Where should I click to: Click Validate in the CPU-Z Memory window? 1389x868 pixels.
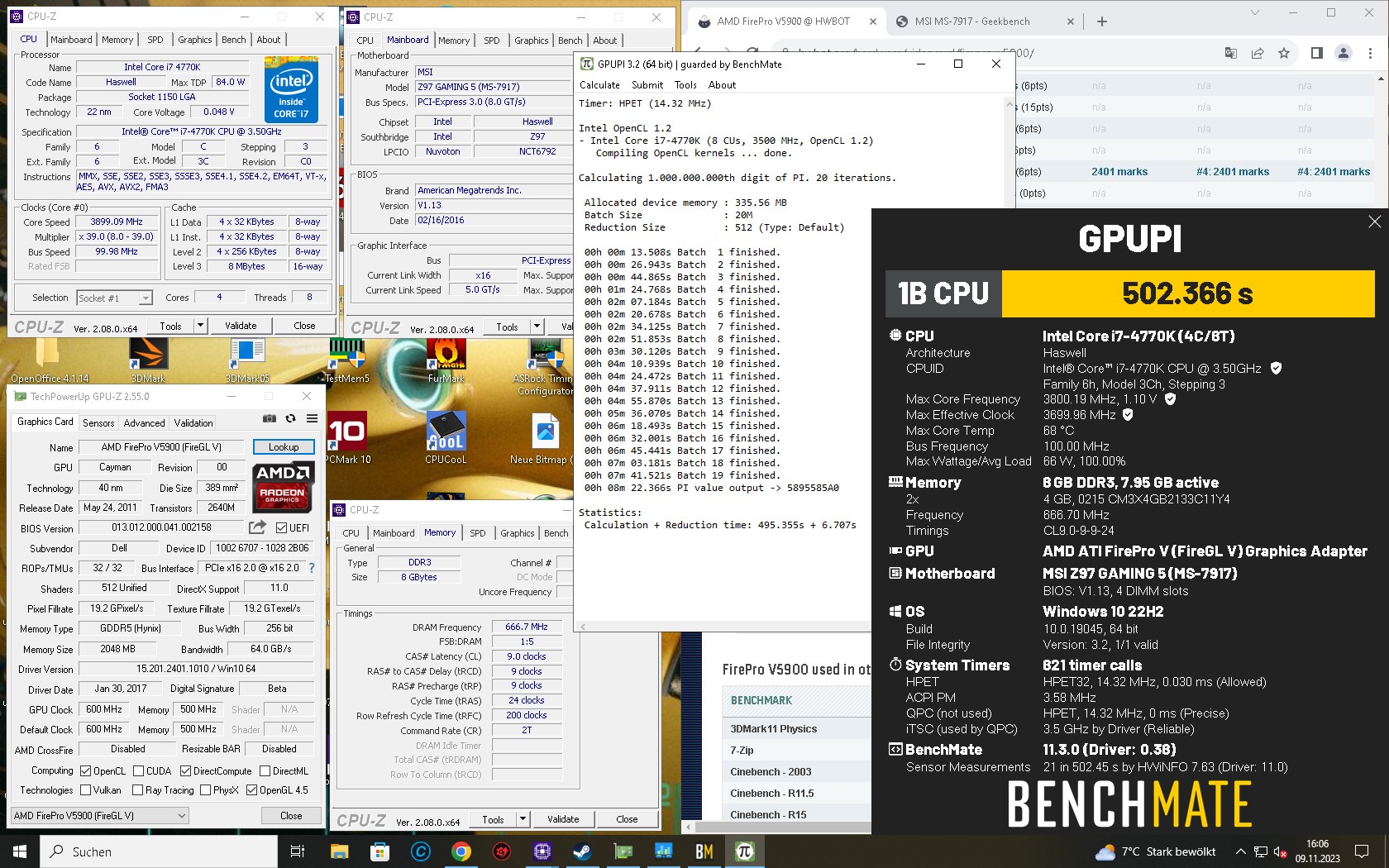(563, 819)
